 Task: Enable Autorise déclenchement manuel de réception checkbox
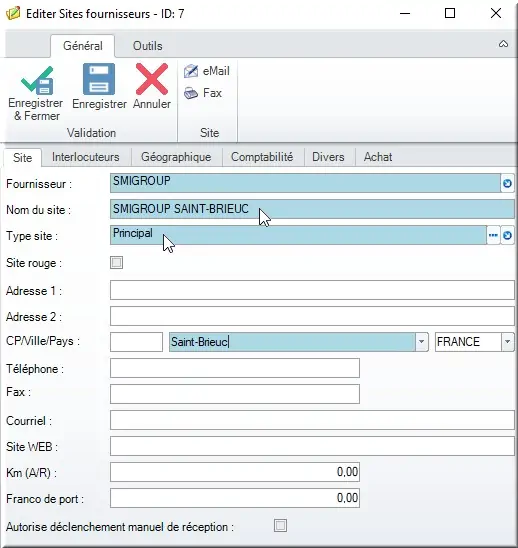[280, 525]
